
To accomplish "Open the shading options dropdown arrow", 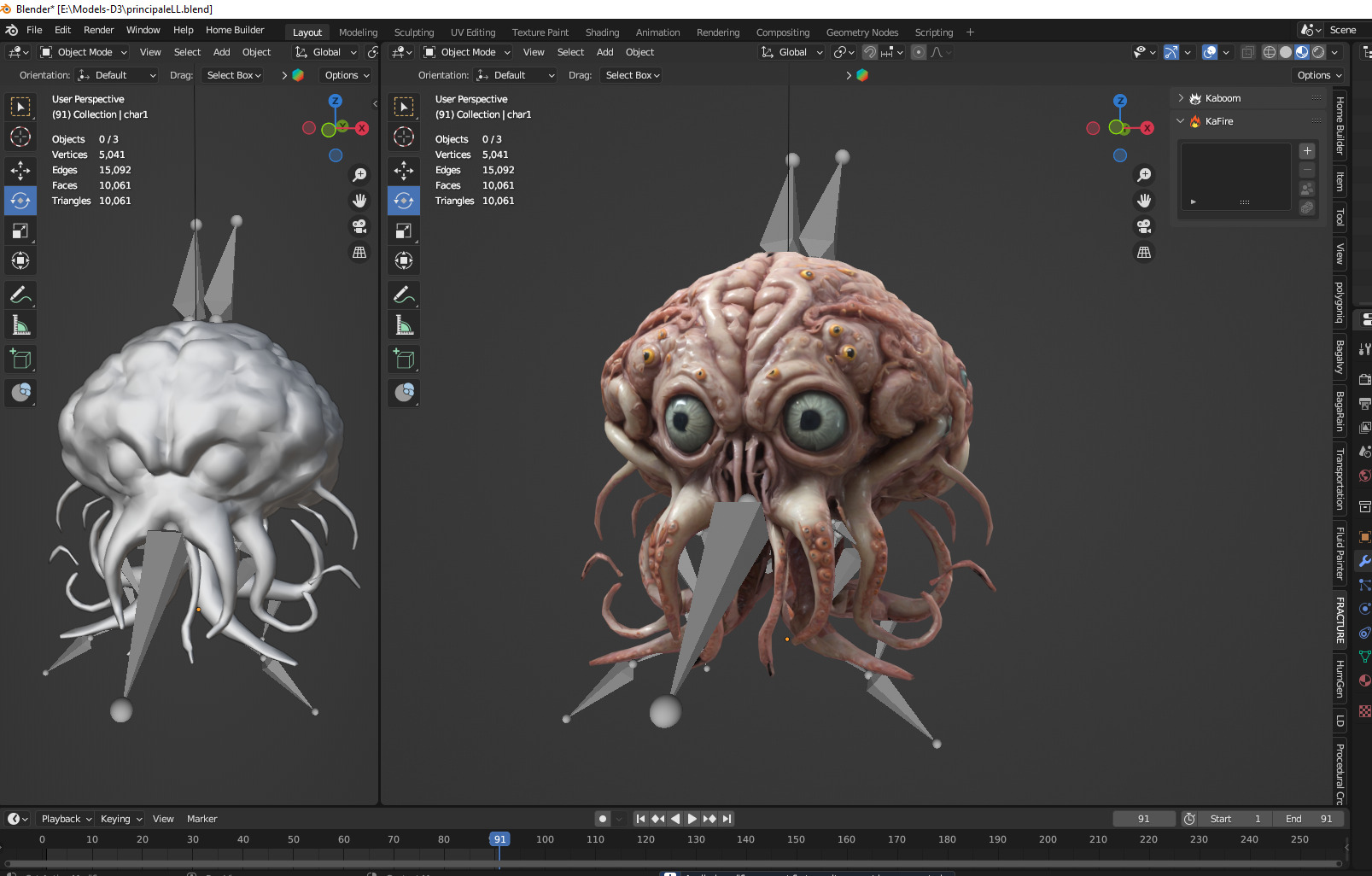I will [x=1334, y=52].
